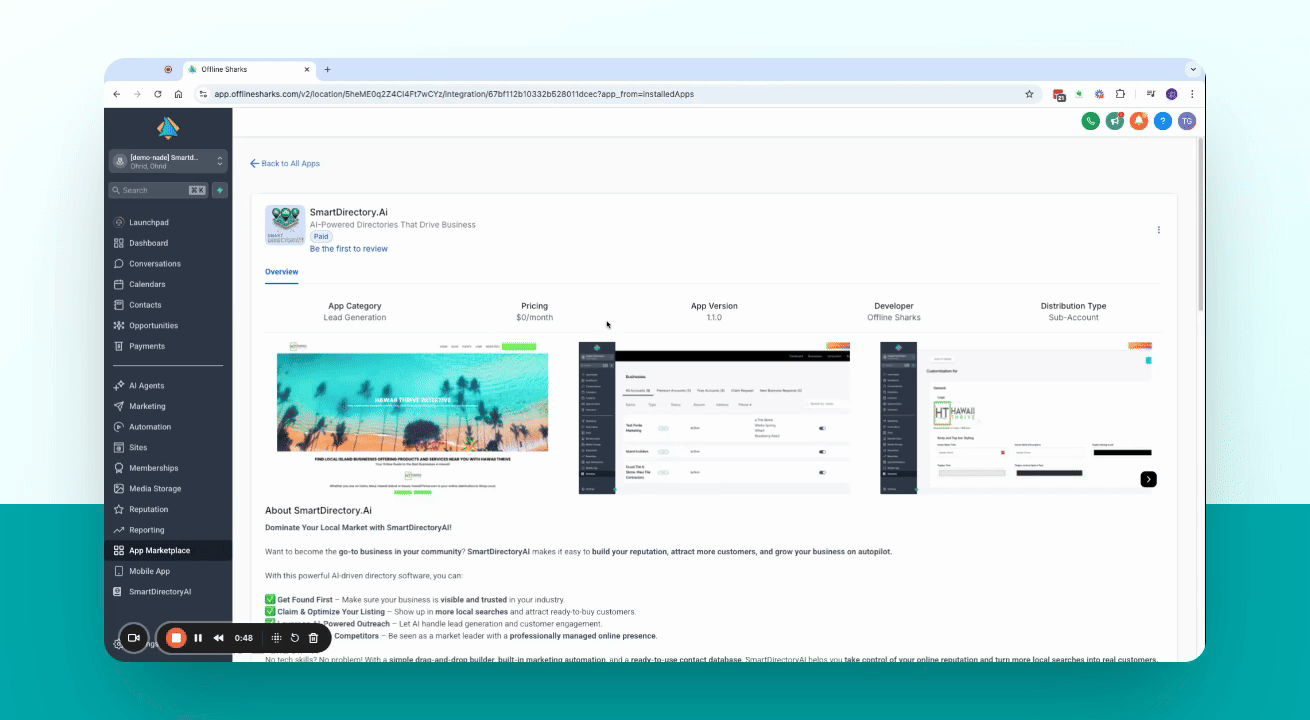Viewport: 1310px width, 720px height.
Task: Open the Customization settings screenshot
Action: [1016, 418]
